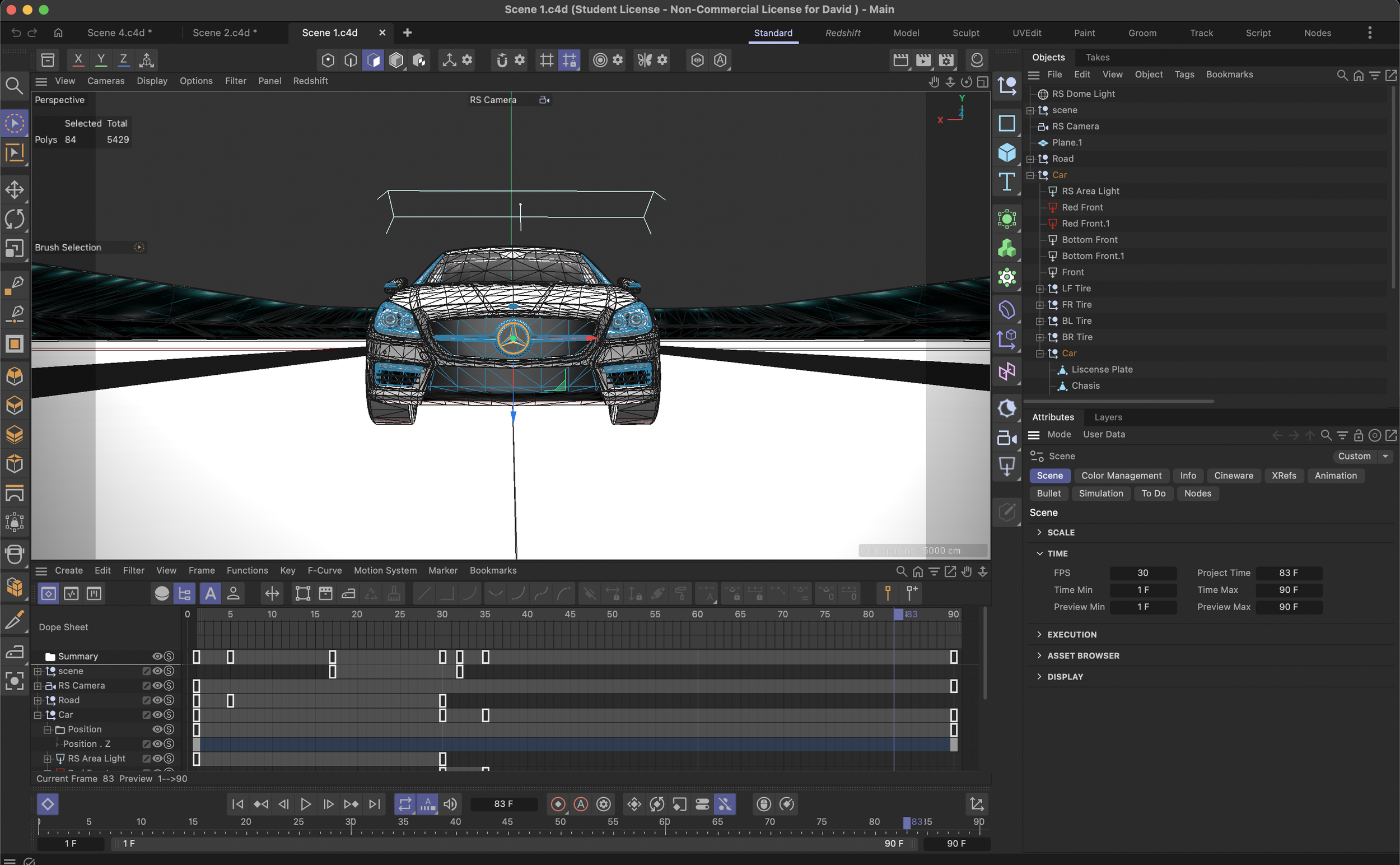Expand the Road object in Objects panel
1400x865 pixels.
[x=1030, y=159]
